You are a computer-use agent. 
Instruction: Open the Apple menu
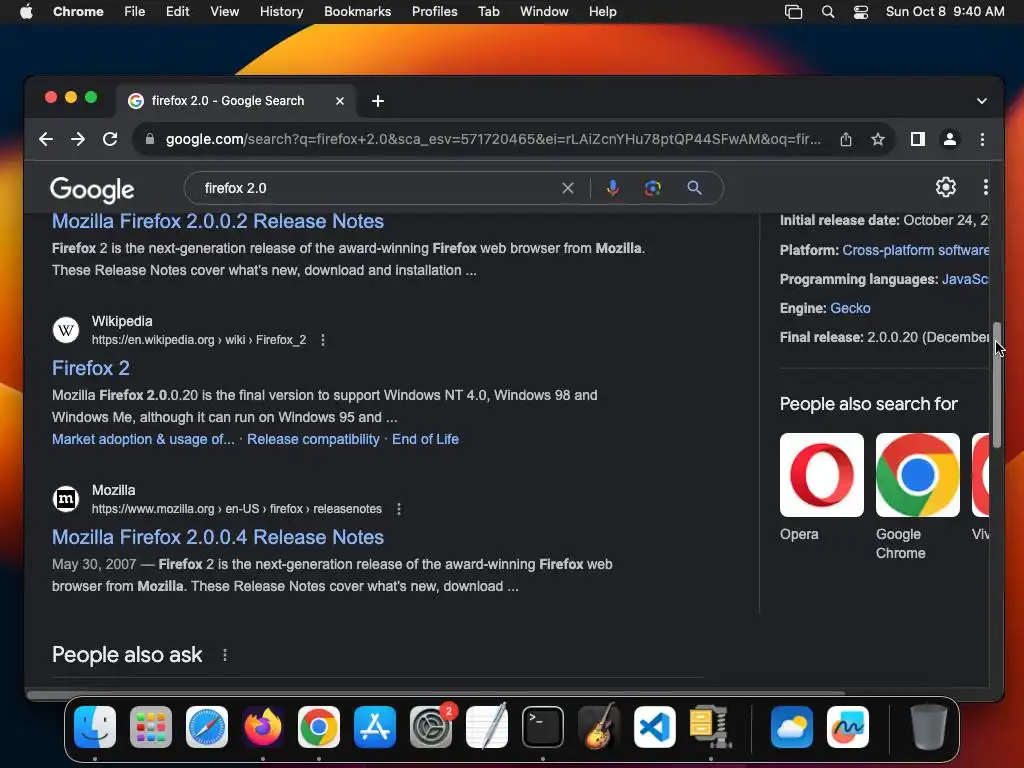[x=26, y=12]
